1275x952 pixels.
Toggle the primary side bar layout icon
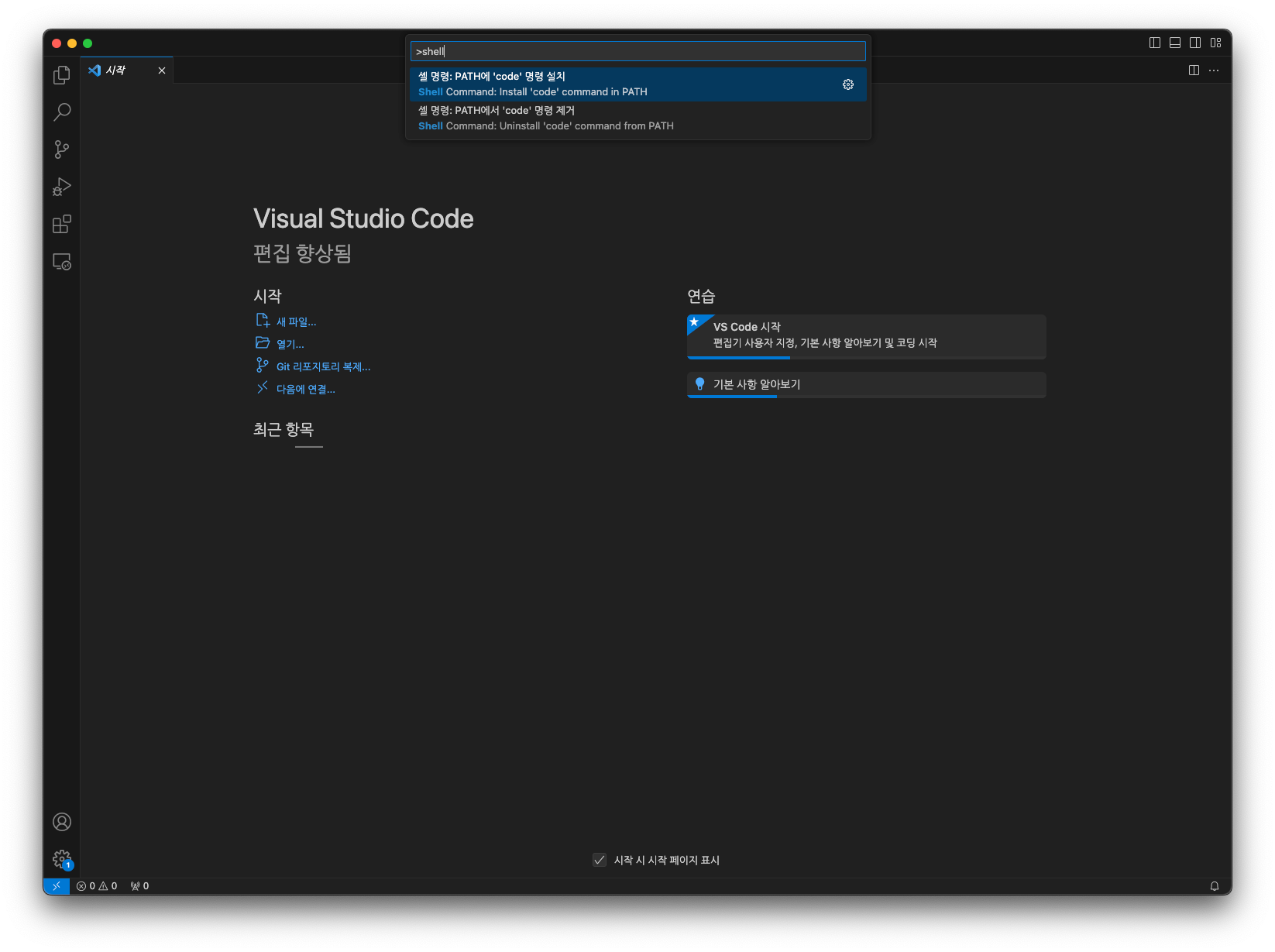[x=1155, y=43]
